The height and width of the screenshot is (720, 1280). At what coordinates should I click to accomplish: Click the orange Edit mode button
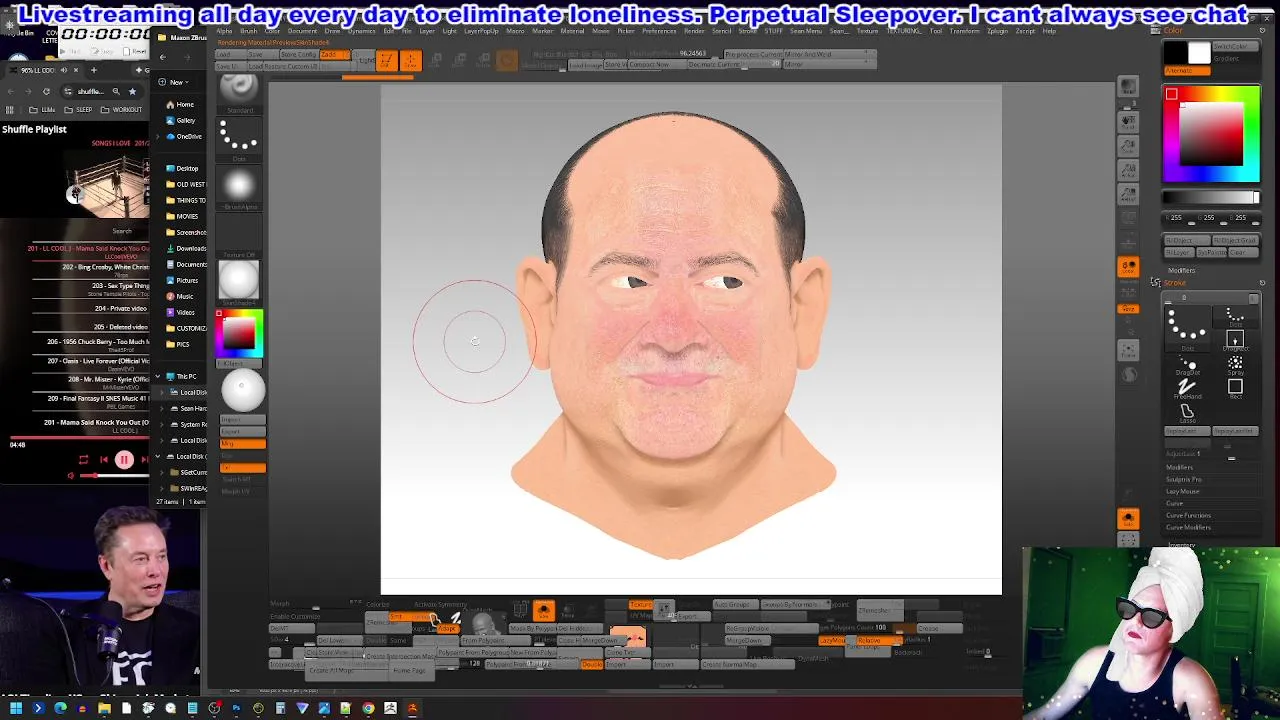386,60
